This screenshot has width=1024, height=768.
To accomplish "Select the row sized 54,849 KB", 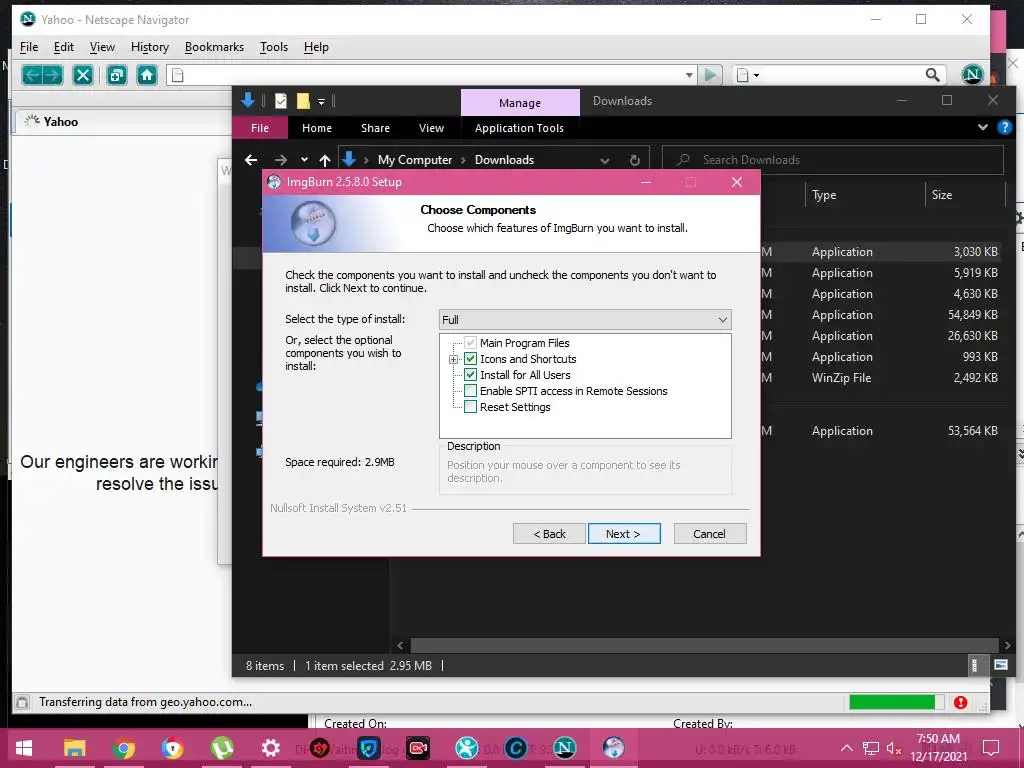I will click(882, 315).
